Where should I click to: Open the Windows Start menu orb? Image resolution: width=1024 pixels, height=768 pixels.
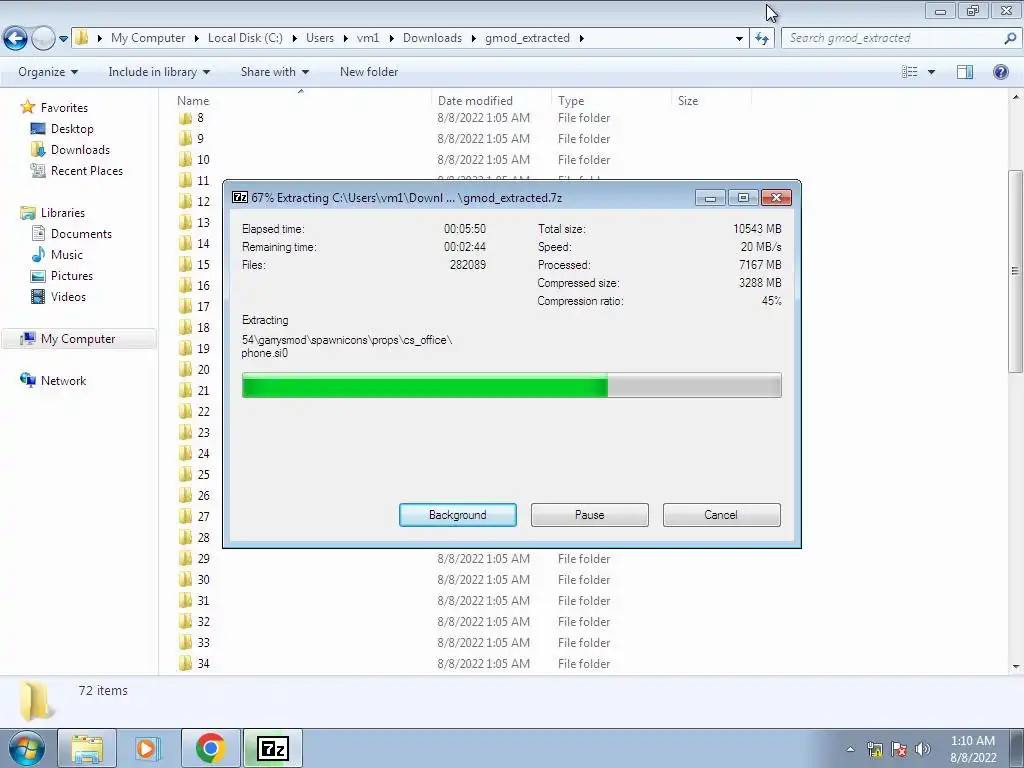[x=26, y=748]
